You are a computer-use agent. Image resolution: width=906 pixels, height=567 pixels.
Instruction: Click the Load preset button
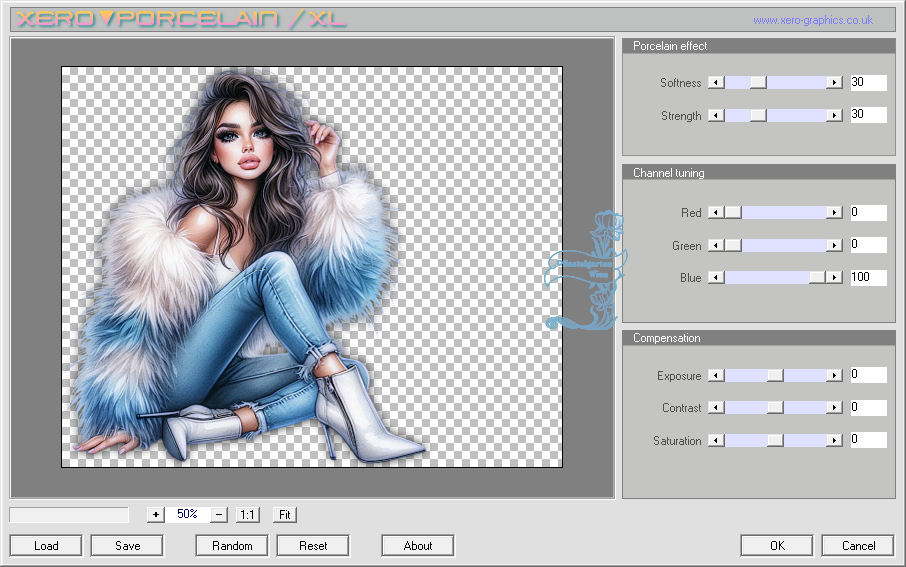tap(46, 546)
